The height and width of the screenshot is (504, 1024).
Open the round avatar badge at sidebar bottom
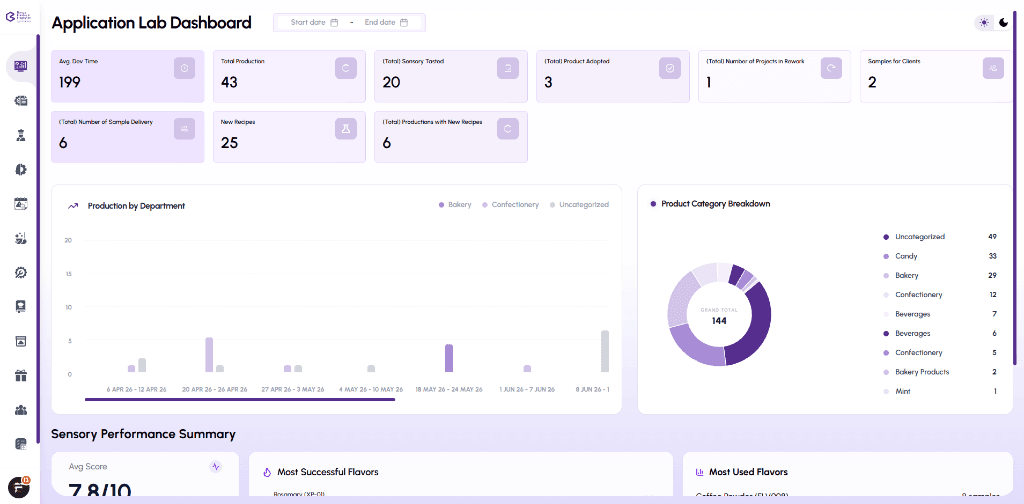(x=19, y=488)
